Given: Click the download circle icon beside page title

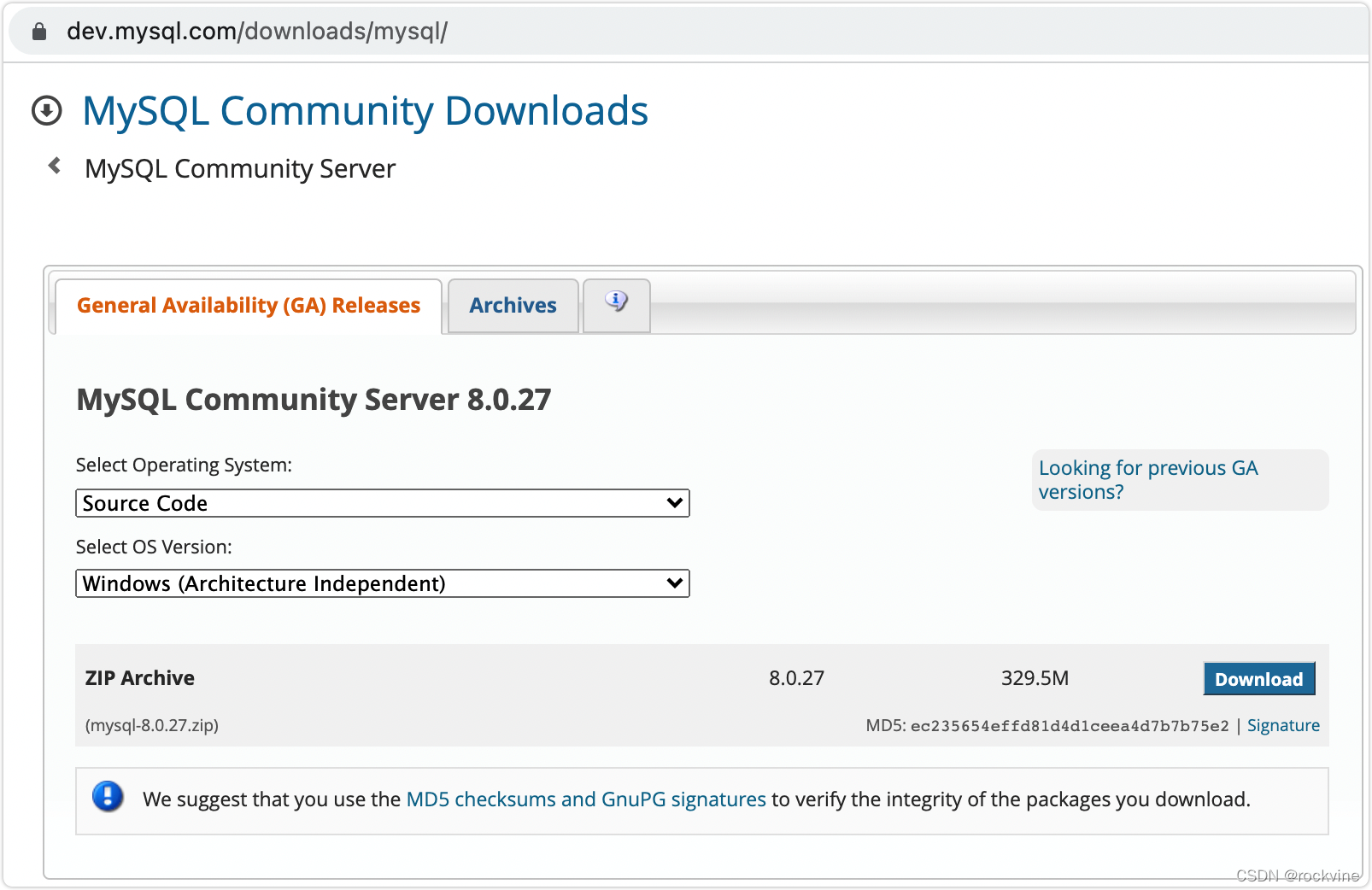Looking at the screenshot, I should tap(47, 110).
